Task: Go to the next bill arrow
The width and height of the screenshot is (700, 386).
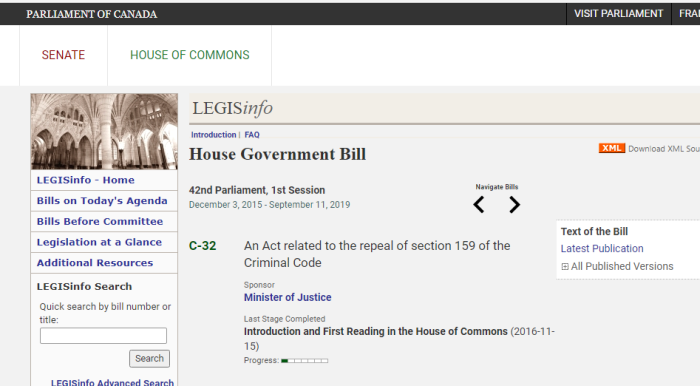Action: 514,205
